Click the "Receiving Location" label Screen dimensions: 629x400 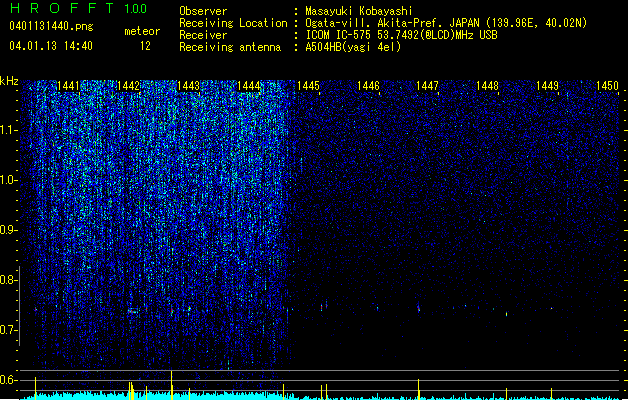coord(233,23)
